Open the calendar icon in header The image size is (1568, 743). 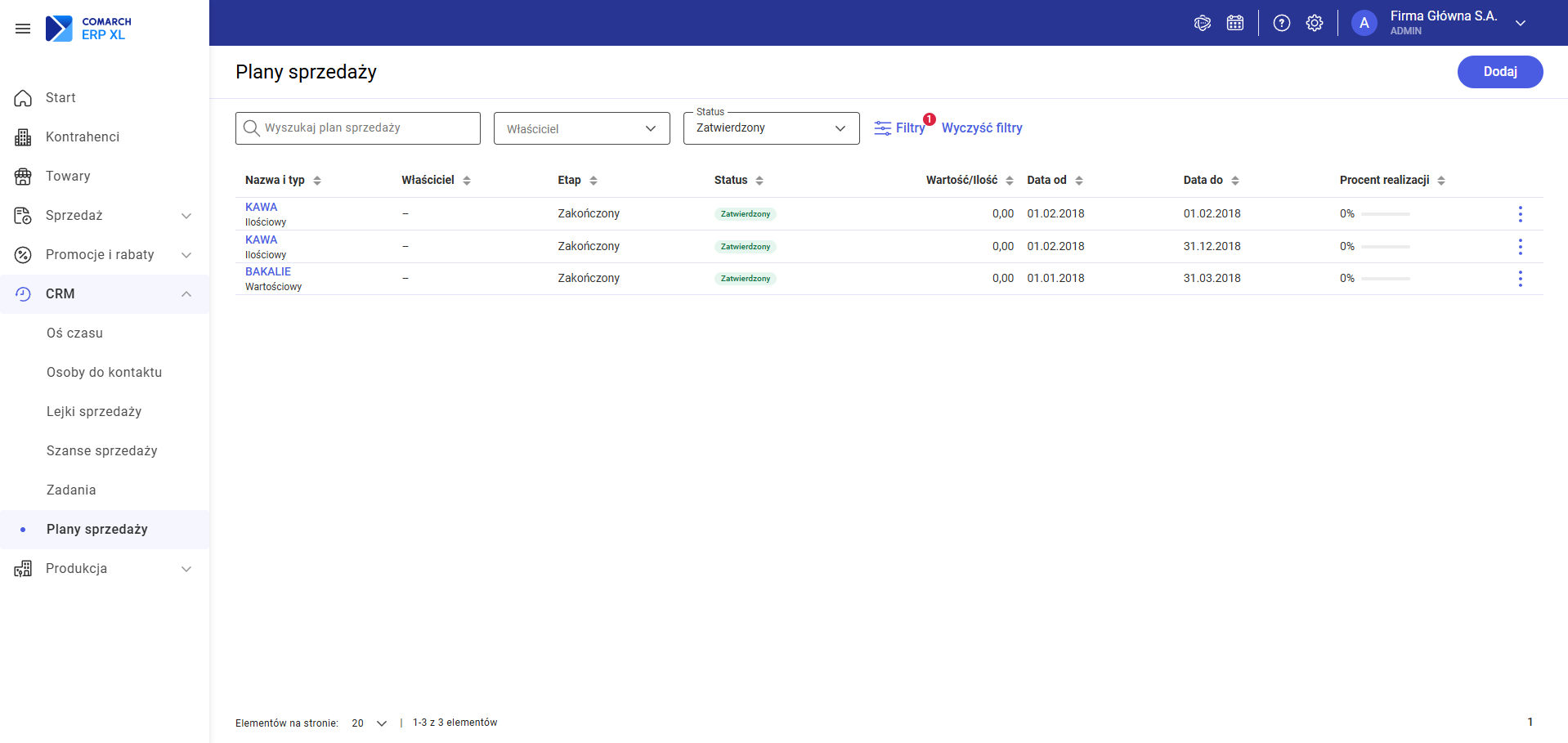pyautogui.click(x=1235, y=23)
